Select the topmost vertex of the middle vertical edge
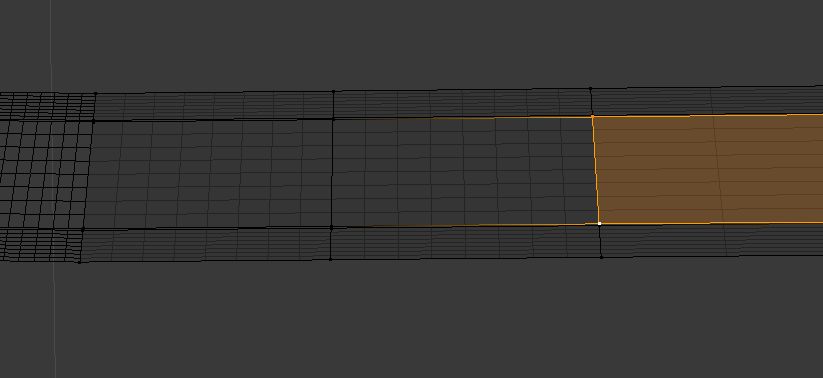The height and width of the screenshot is (378, 823). click(333, 91)
